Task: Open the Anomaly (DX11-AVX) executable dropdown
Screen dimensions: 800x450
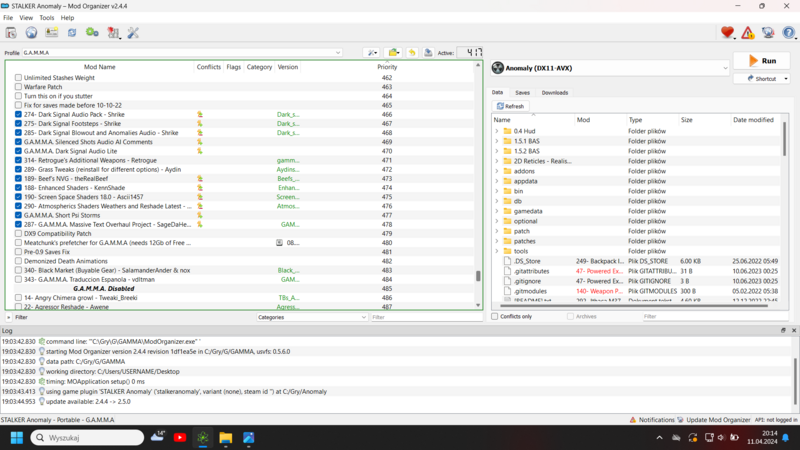Action: 609,68
